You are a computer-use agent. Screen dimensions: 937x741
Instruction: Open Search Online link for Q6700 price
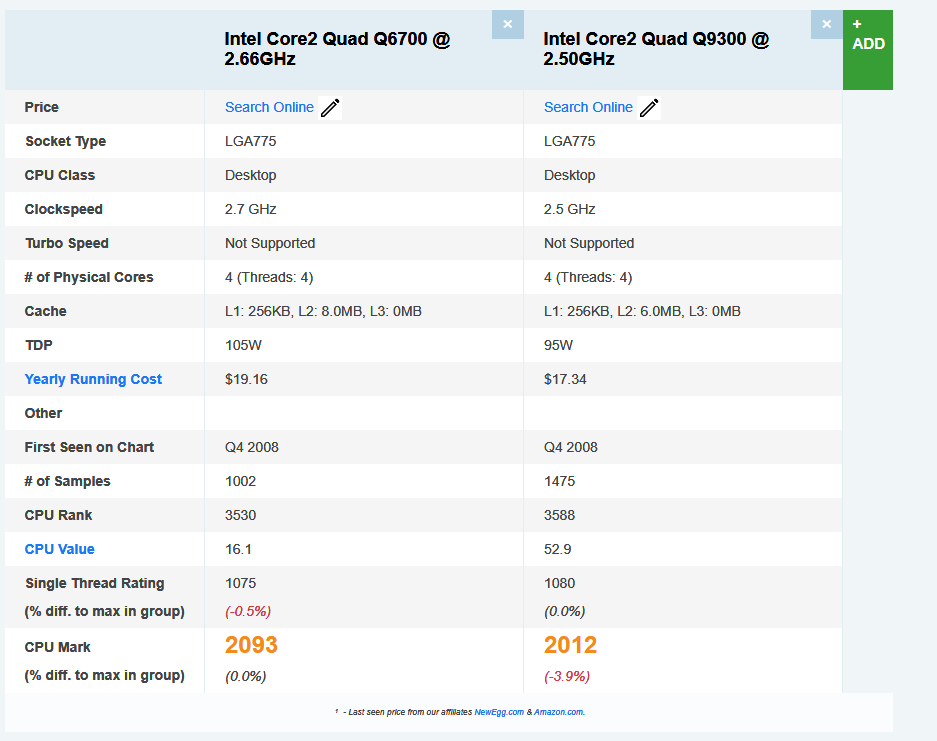point(269,107)
